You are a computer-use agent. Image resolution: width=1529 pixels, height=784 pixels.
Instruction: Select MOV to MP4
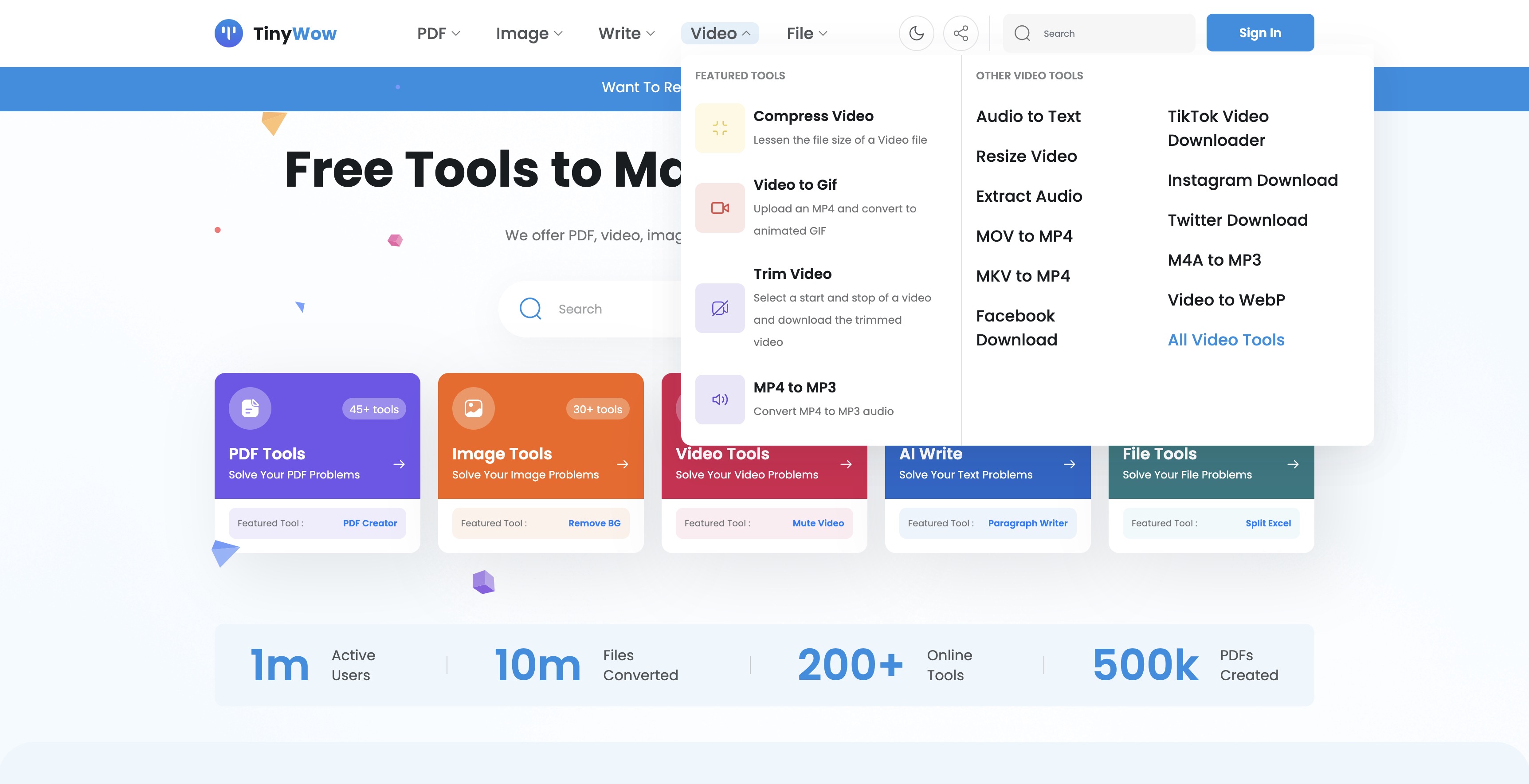pyautogui.click(x=1024, y=236)
